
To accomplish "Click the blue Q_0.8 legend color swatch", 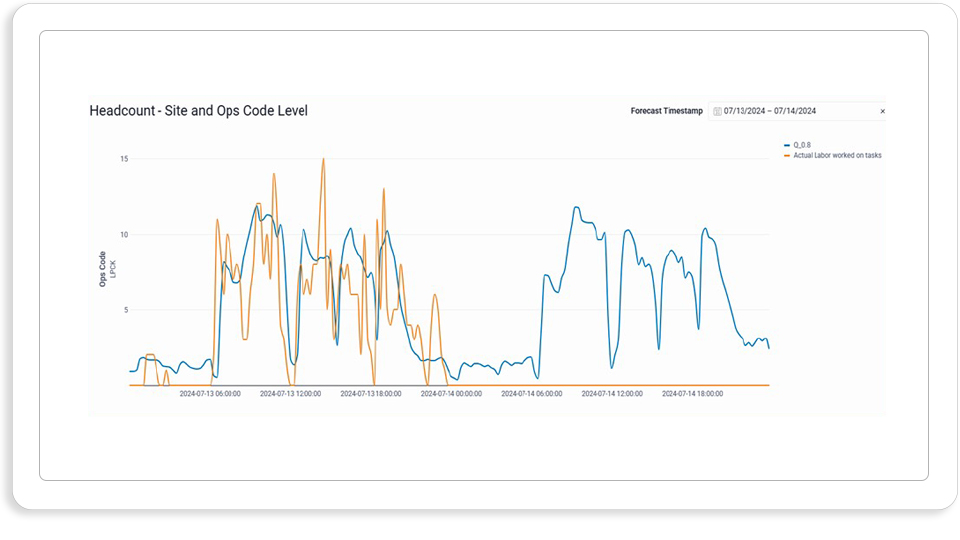I will click(x=787, y=145).
